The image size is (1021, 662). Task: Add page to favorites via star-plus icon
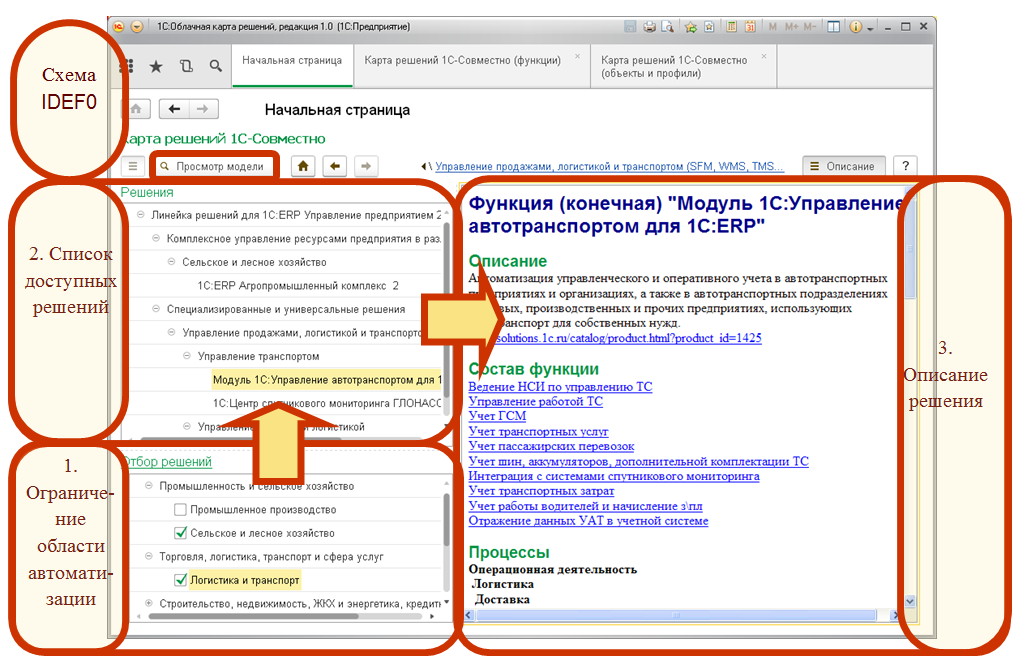click(691, 27)
